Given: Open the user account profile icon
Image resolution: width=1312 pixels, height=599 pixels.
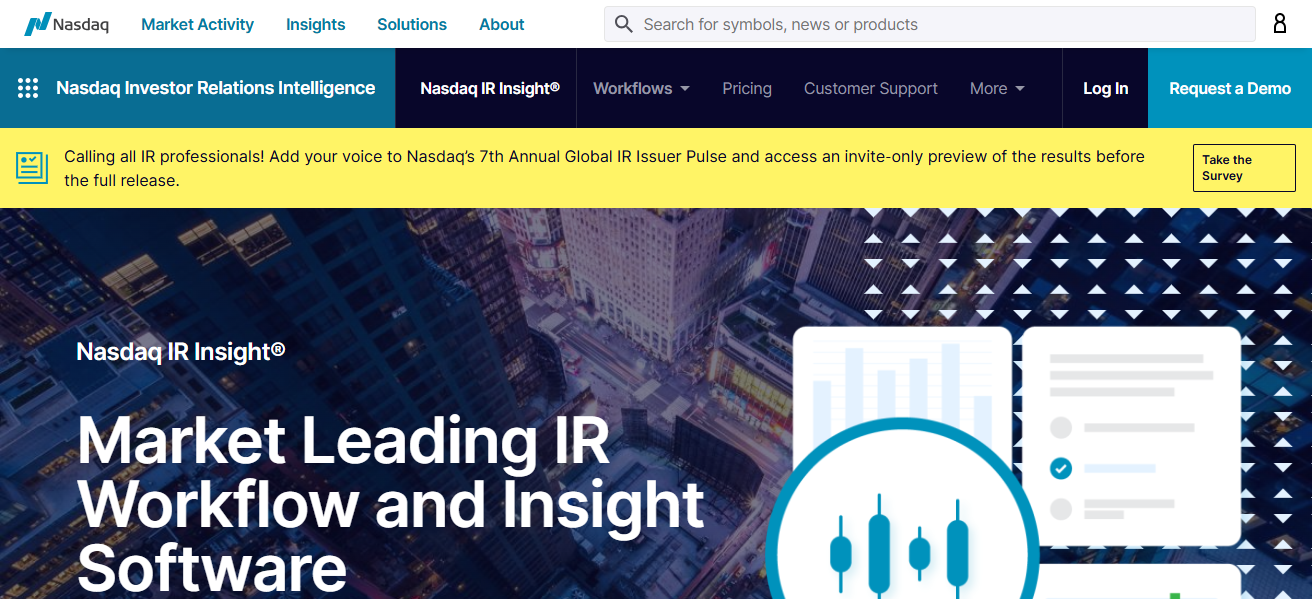Looking at the screenshot, I should coord(1279,24).
